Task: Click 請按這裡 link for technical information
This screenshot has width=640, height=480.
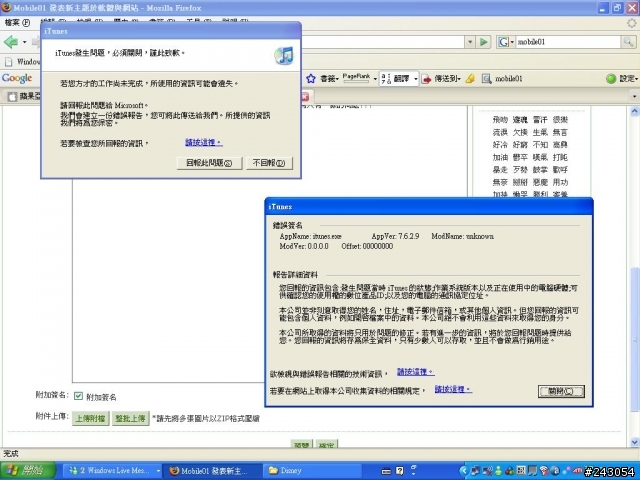Action: coord(416,372)
